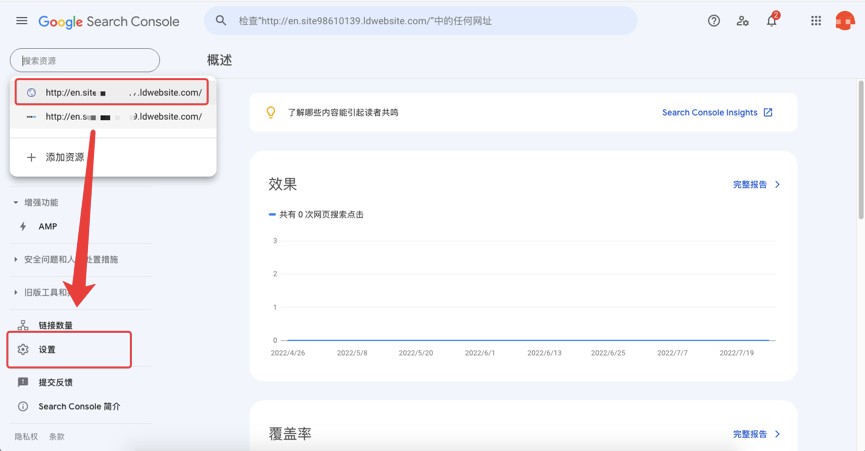Image resolution: width=865 pixels, height=451 pixels.
Task: Click the external link icon beside Search Console Insights
Action: tap(768, 112)
